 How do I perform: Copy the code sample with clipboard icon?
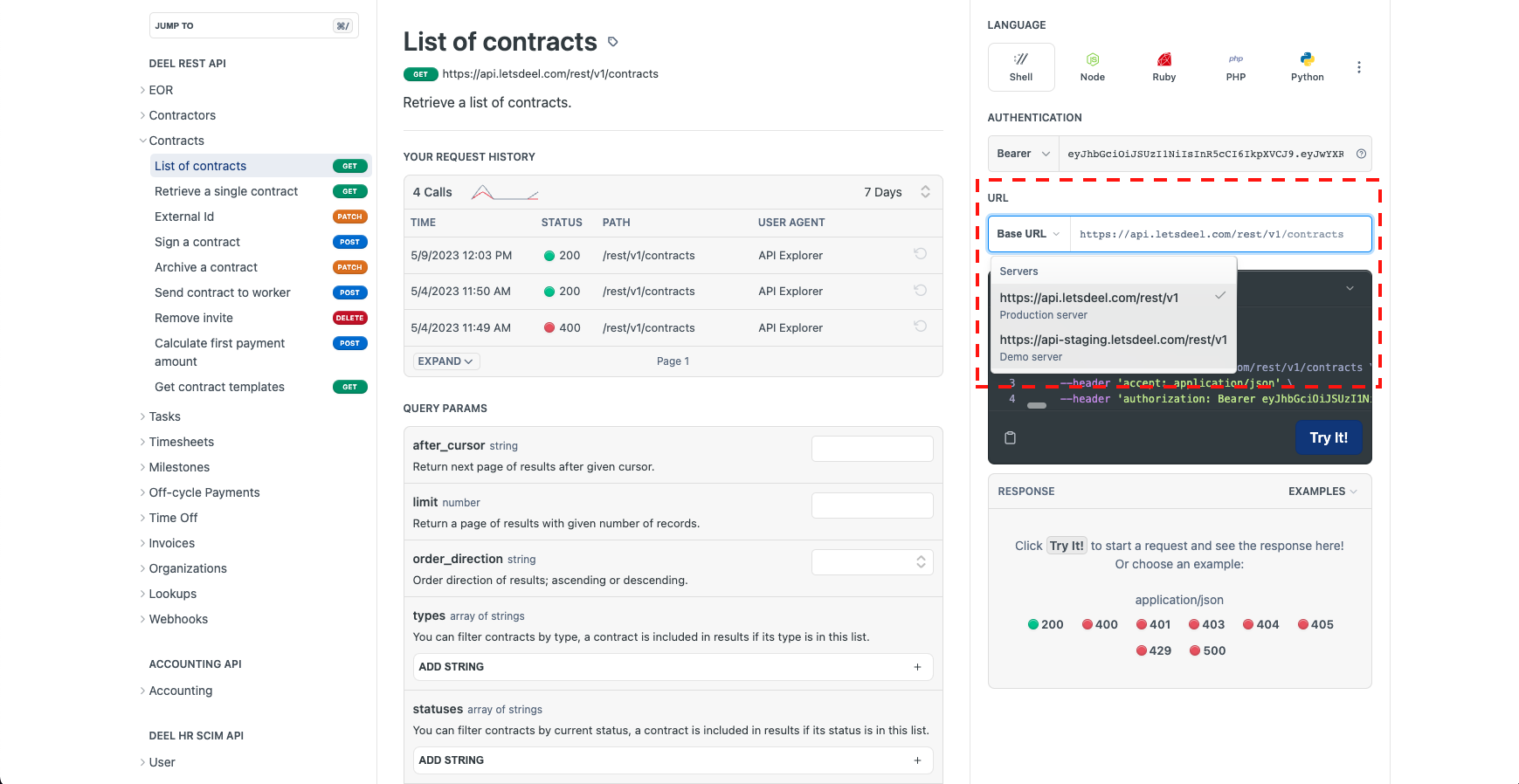[1010, 437]
